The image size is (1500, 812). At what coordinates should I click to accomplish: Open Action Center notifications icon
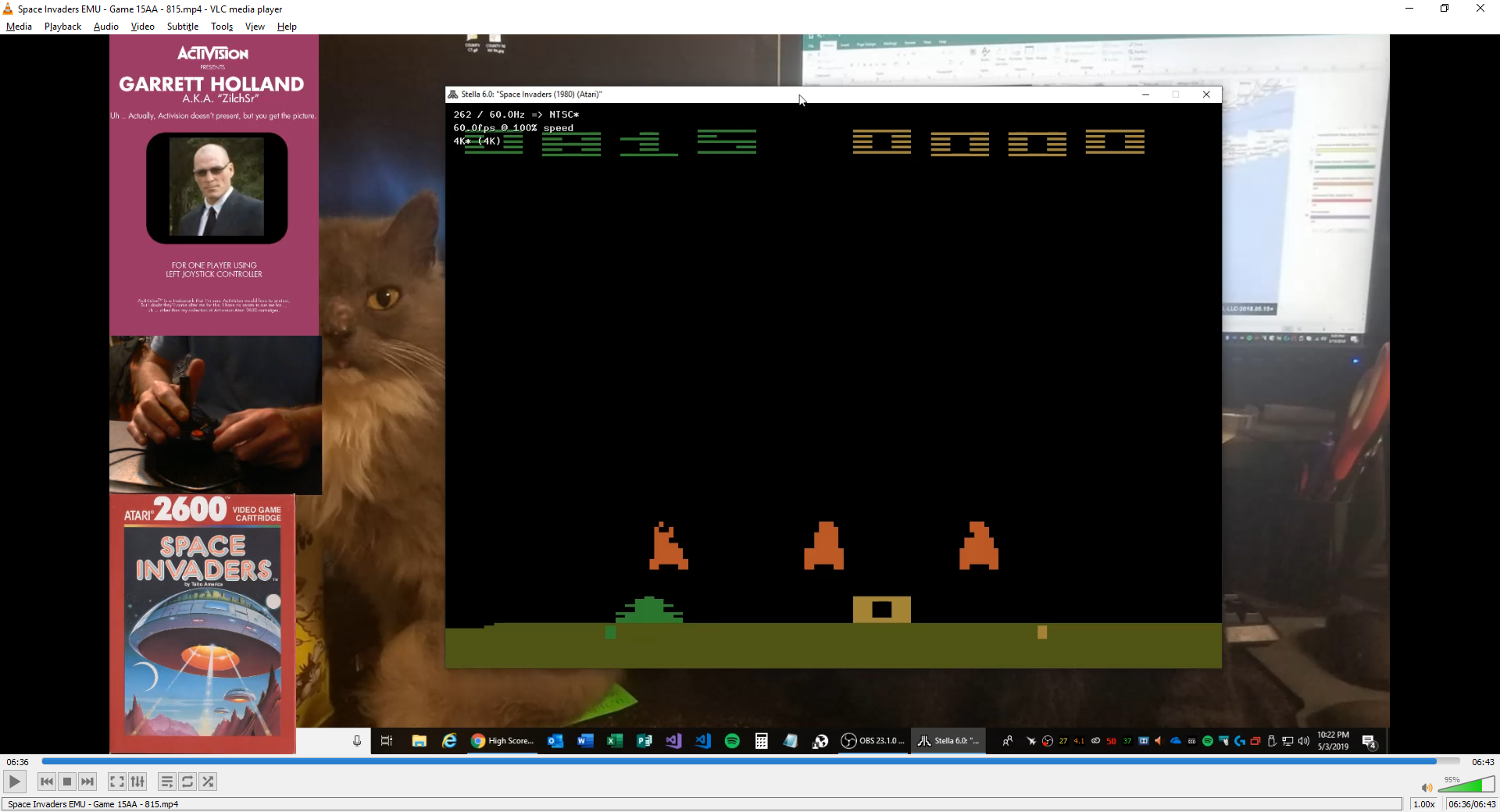1369,742
